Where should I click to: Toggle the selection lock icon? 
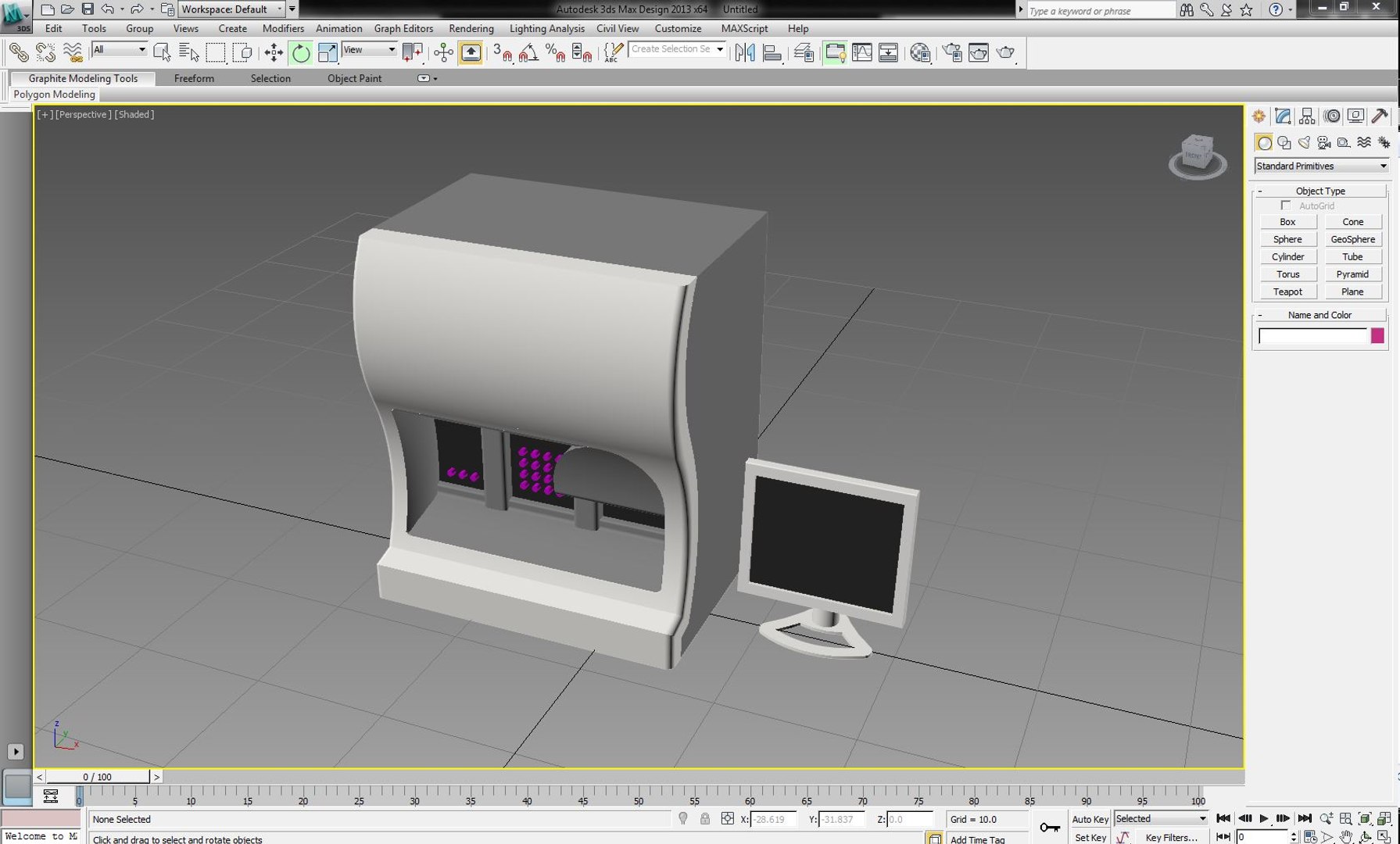point(704,819)
